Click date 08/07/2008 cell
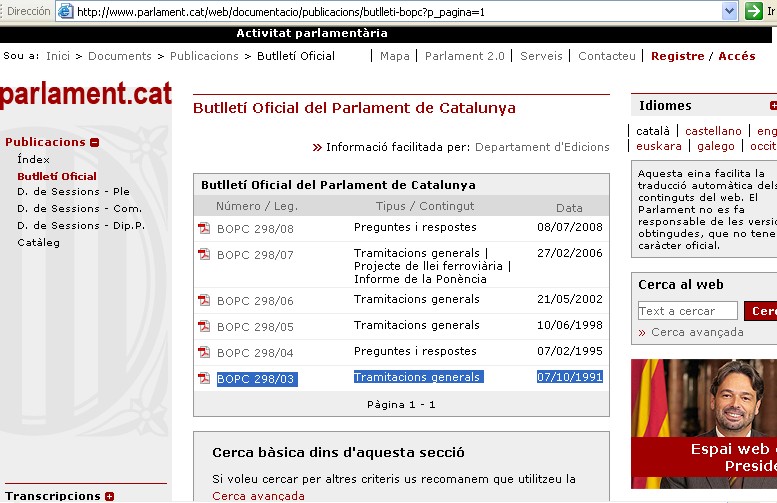777x503 pixels. (x=570, y=227)
